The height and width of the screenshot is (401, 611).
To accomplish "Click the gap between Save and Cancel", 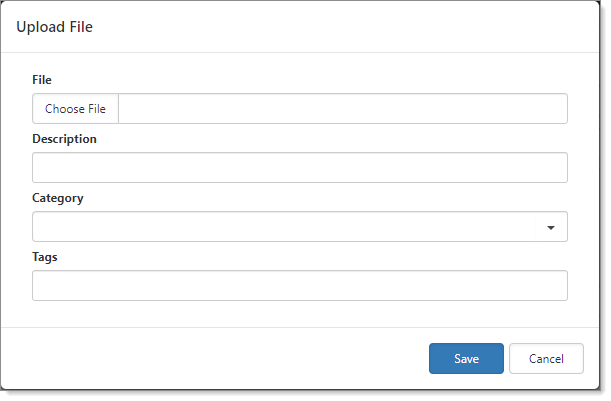I will pyautogui.click(x=506, y=359).
